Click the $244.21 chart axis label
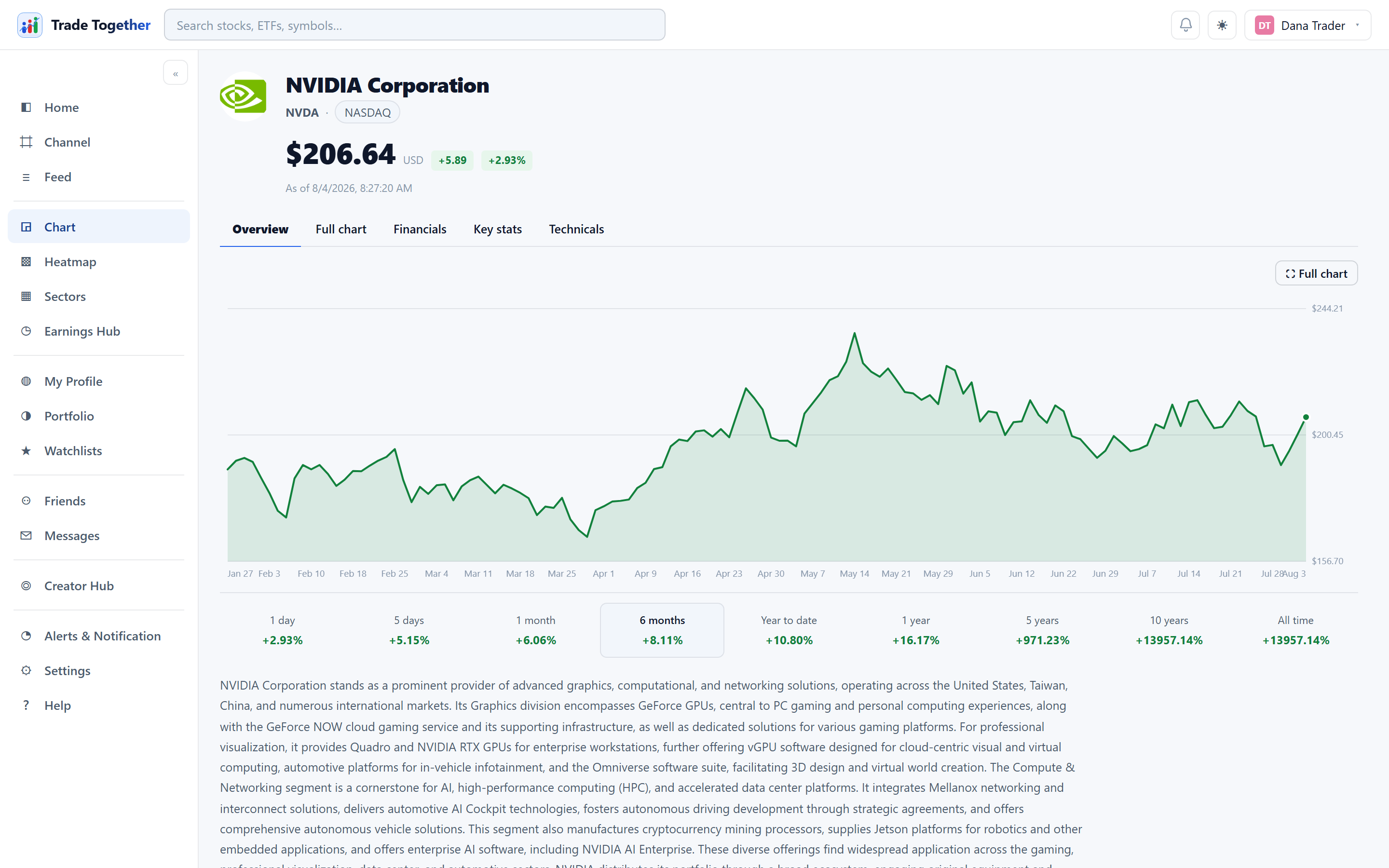1389x868 pixels. click(1327, 308)
